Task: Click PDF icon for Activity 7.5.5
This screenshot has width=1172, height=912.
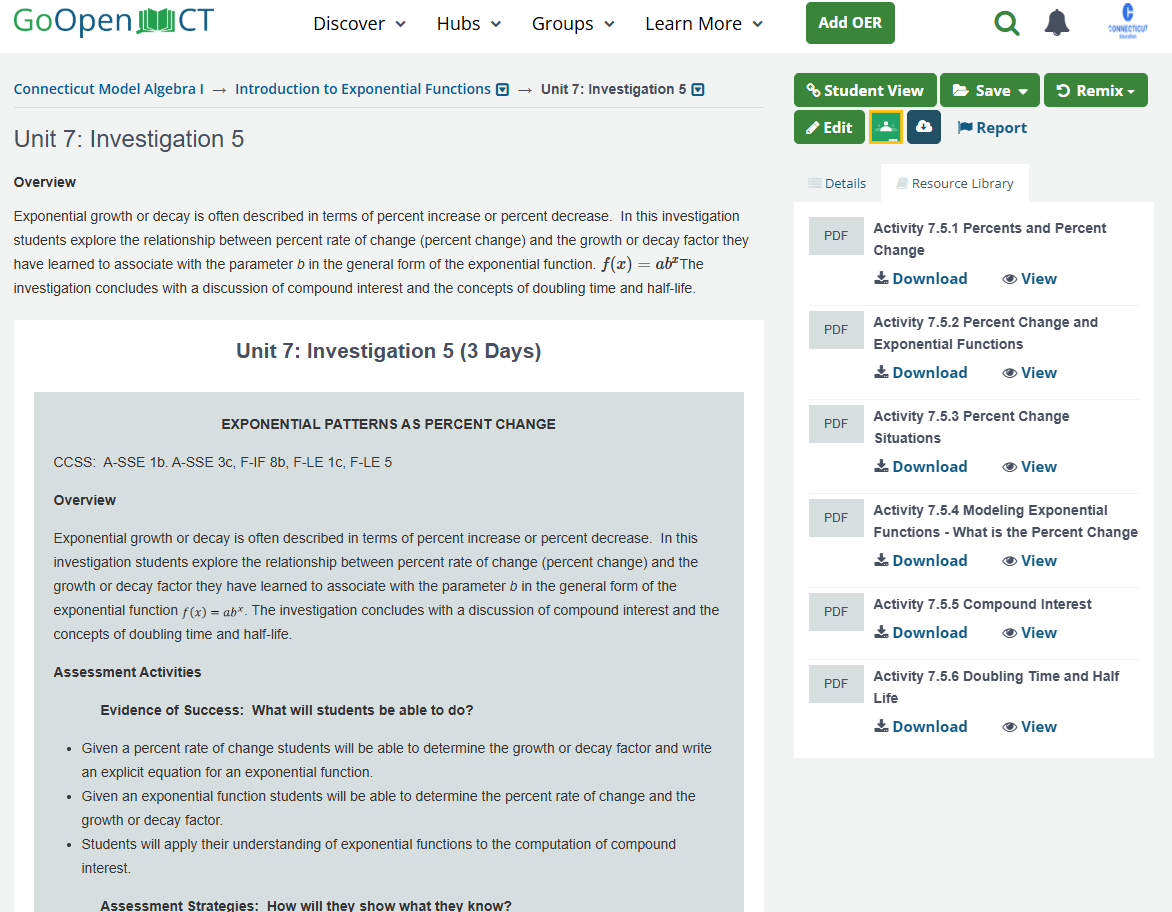Action: 836,612
